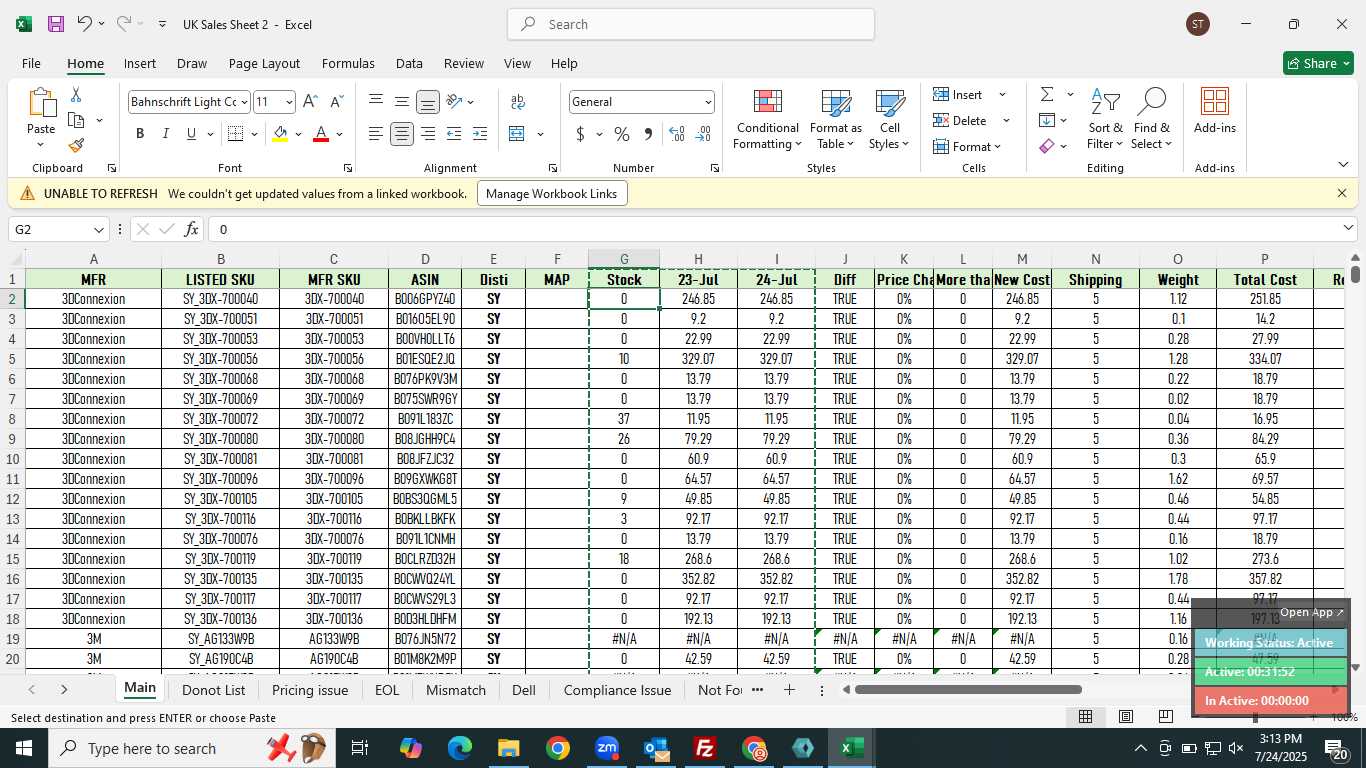Switch to the Insert ribbon tab

[140, 63]
